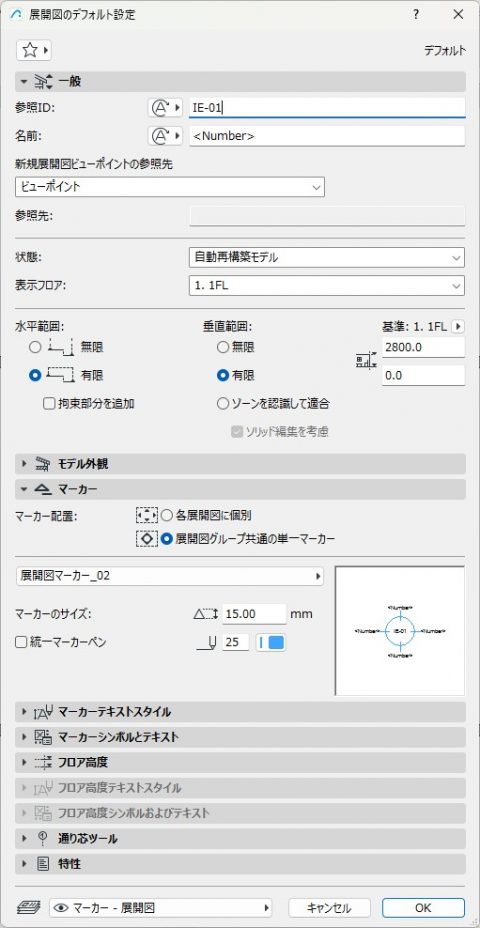Screen dimensions: 480x928
Task: Select 無限 horizontal range radio
Action: 35,347
